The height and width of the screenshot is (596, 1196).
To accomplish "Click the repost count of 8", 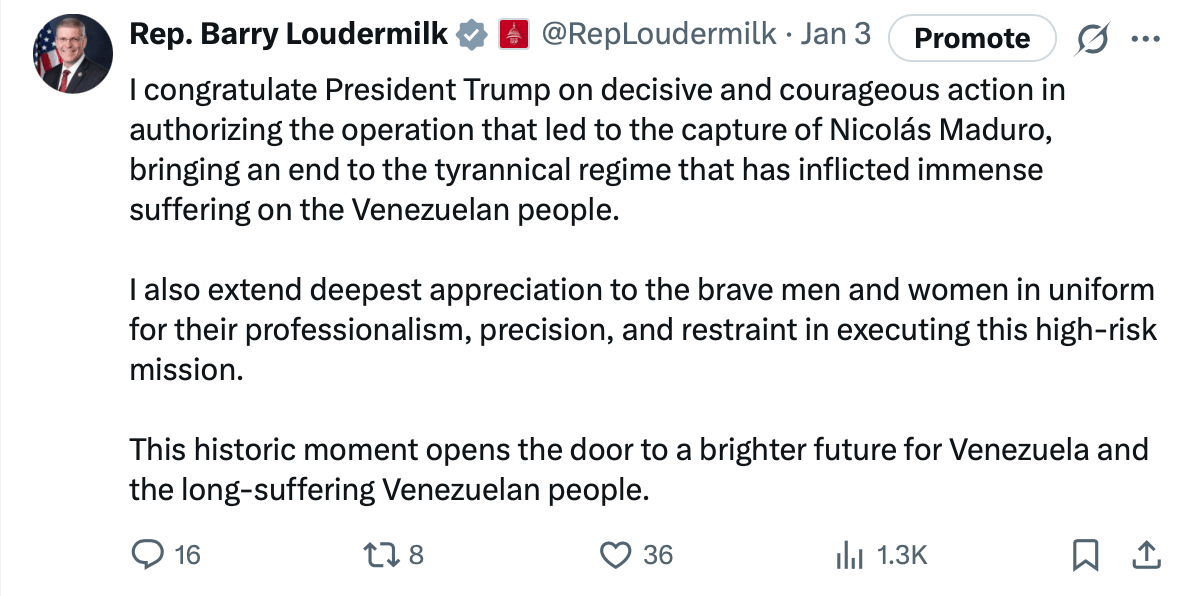I will click(416, 555).
